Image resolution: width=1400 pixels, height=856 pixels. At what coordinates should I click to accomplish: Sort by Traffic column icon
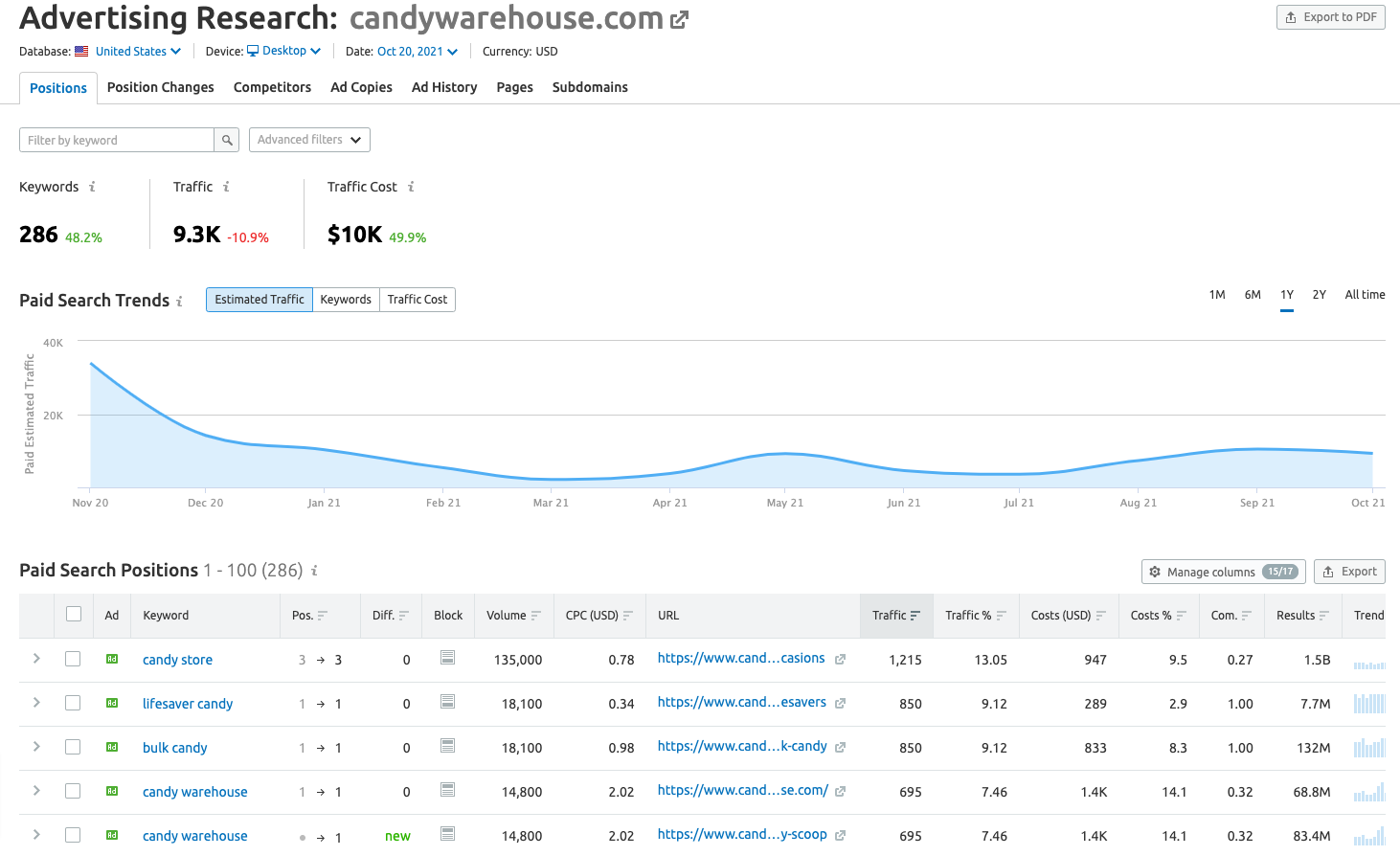tap(915, 616)
